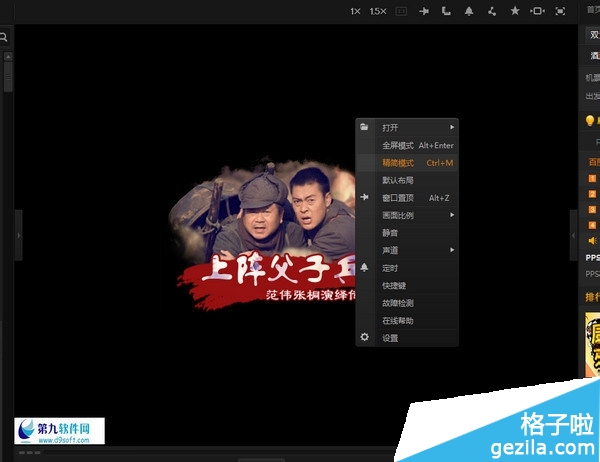Click the mini window mode icon in toolbar
Viewport: 600px width, 462px height.
[537, 11]
